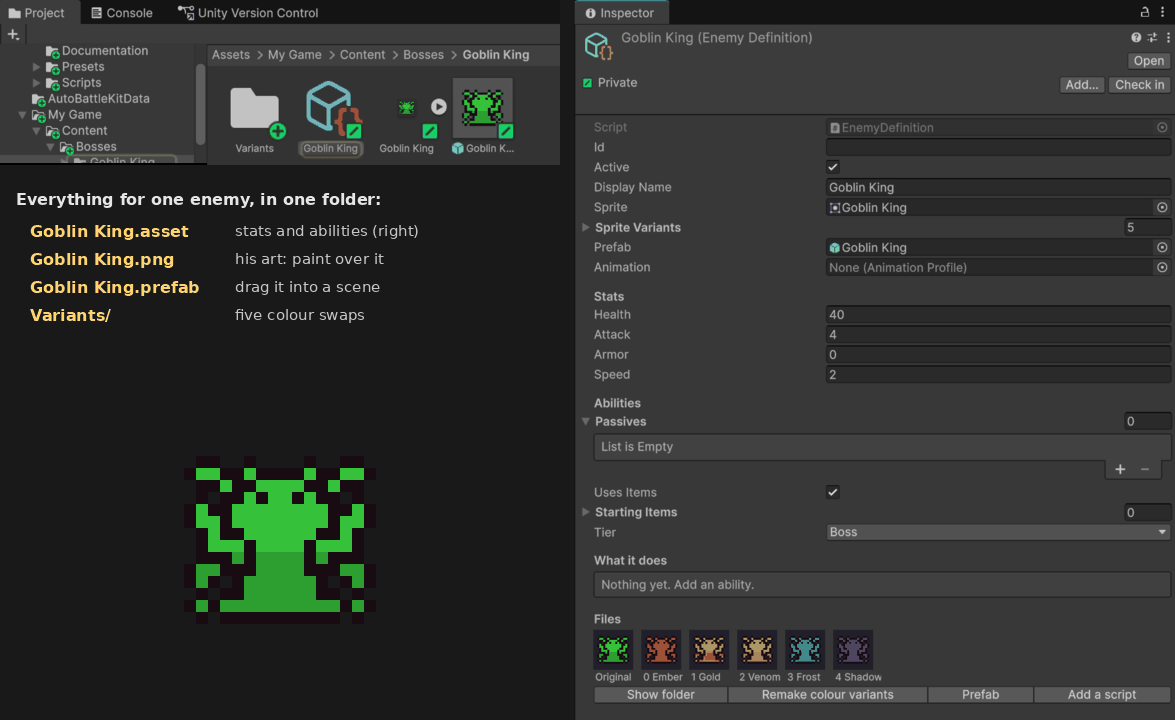Image resolution: width=1175 pixels, height=720 pixels.
Task: Open the Sprite field object picker
Action: tap(1162, 208)
